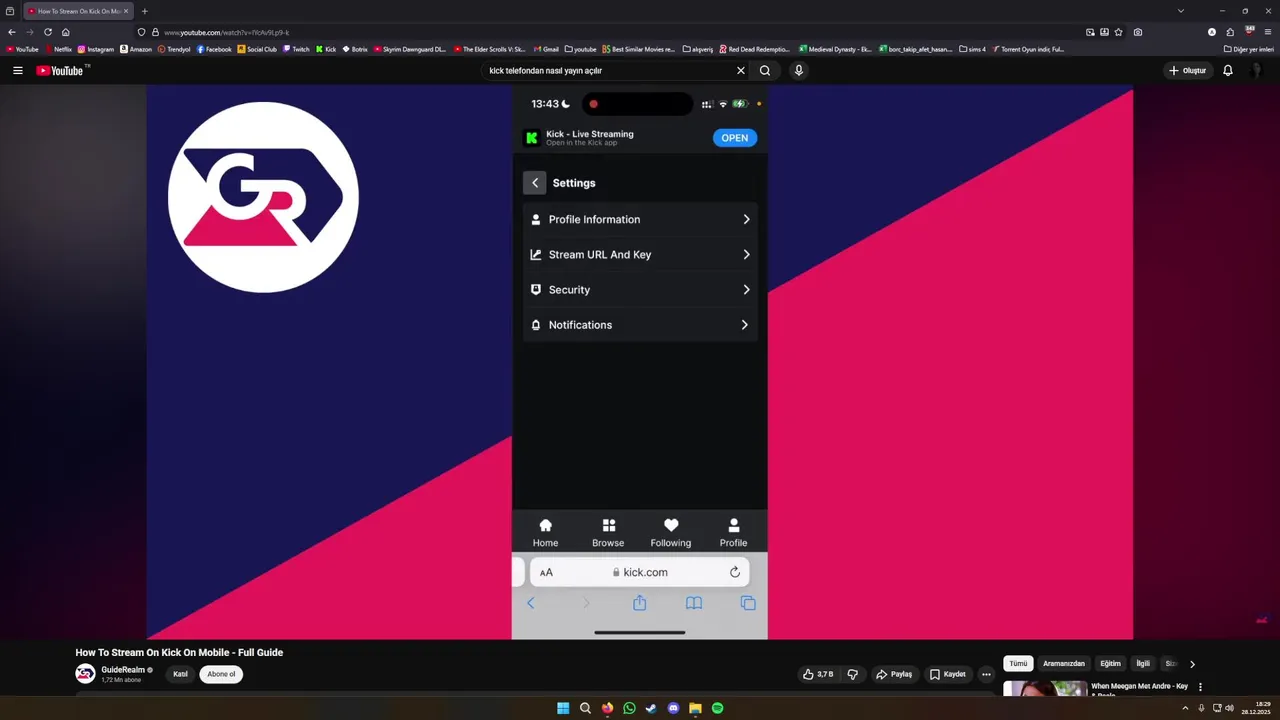The image size is (1280, 720).
Task: Select the İlgili filter chip
Action: click(1143, 663)
